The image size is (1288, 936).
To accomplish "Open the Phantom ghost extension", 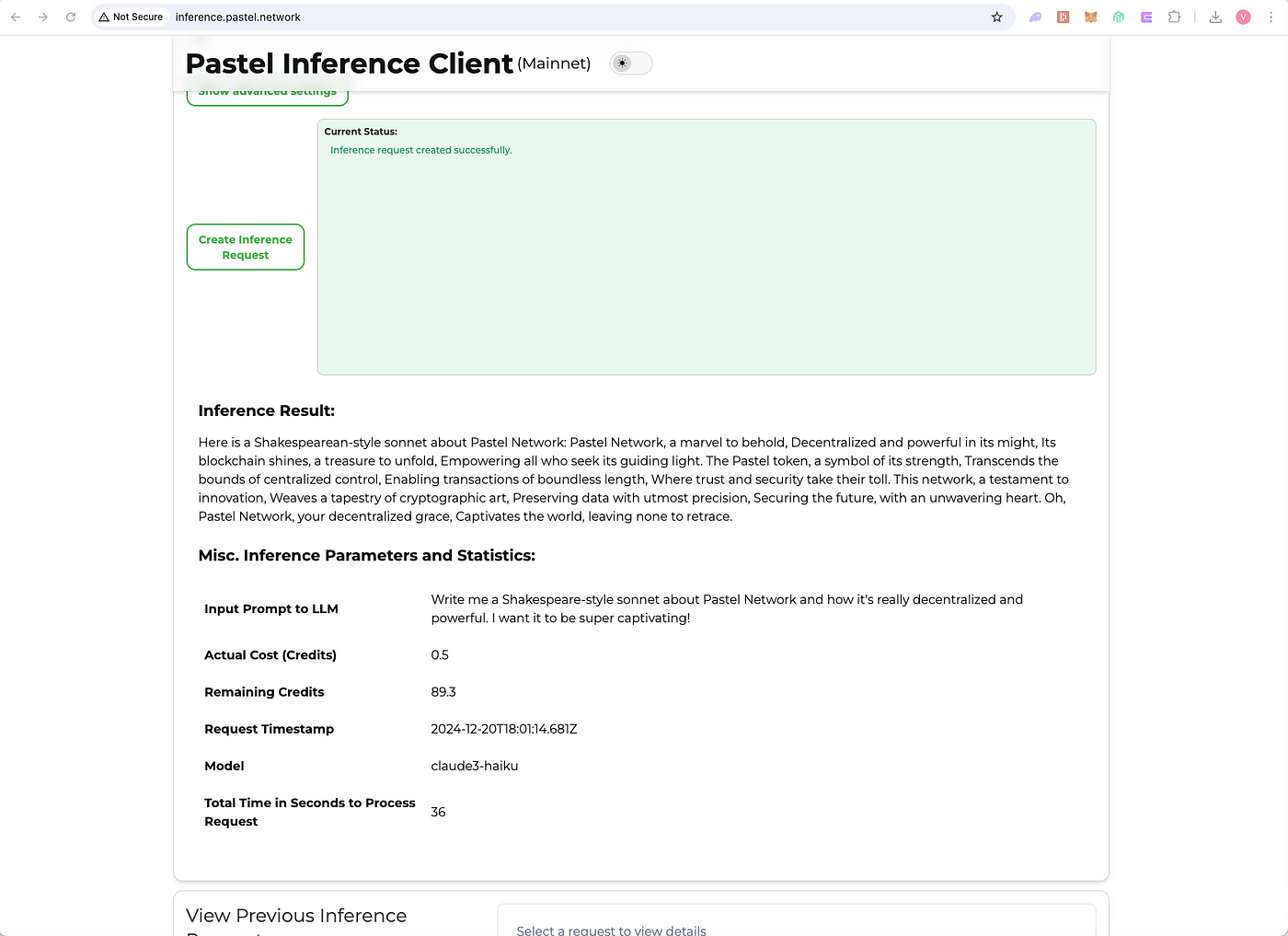I will [1035, 17].
